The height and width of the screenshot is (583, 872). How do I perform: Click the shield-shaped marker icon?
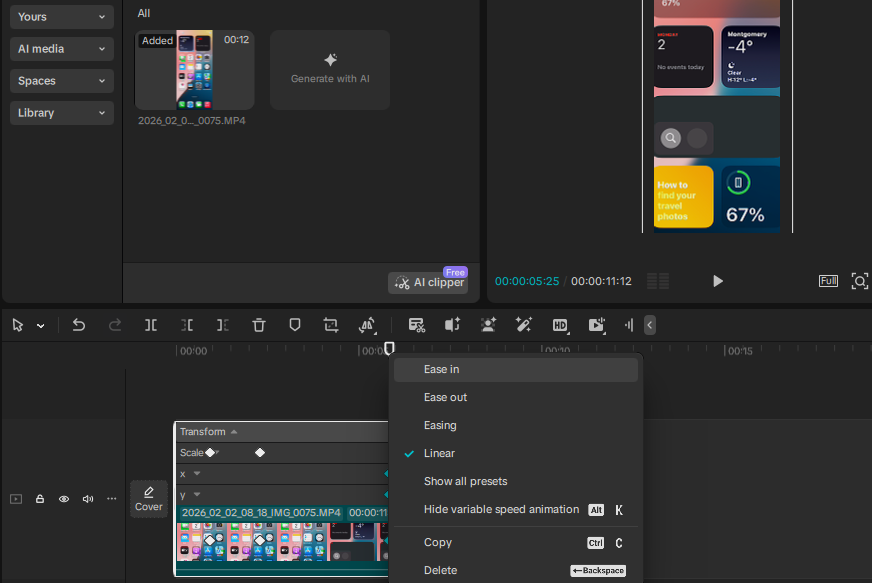coord(295,325)
